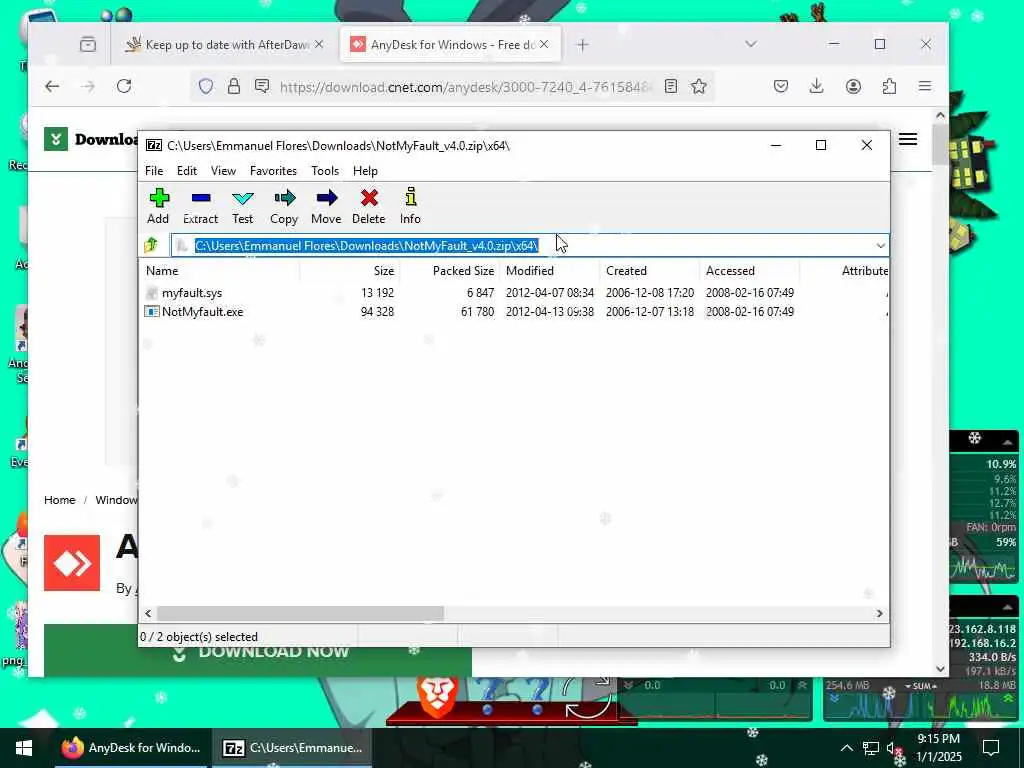Click the Firefox URL address bar
Viewport: 1024px width, 768px height.
click(x=465, y=86)
